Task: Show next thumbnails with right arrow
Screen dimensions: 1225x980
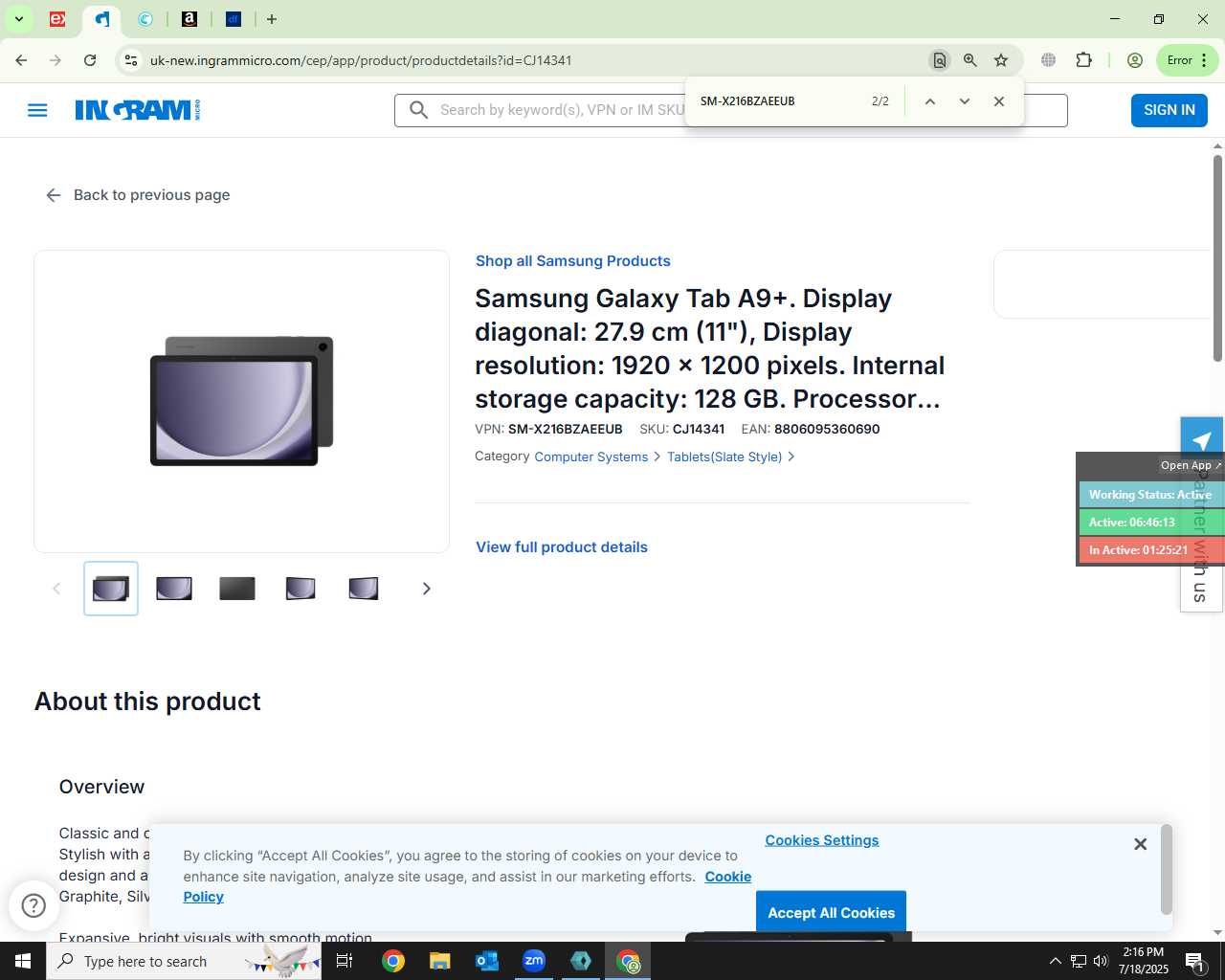Action: (x=426, y=589)
